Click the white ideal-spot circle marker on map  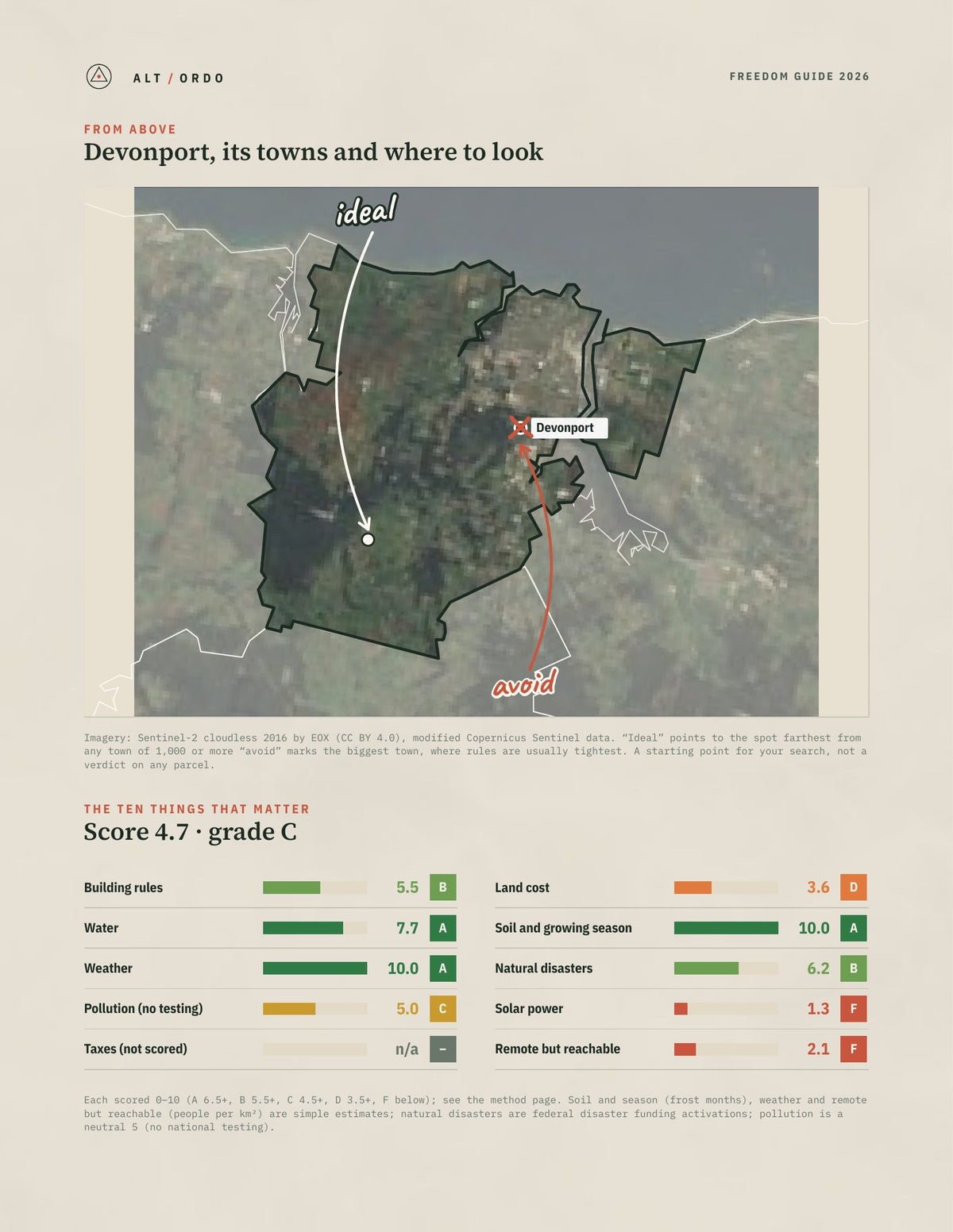pos(368,540)
